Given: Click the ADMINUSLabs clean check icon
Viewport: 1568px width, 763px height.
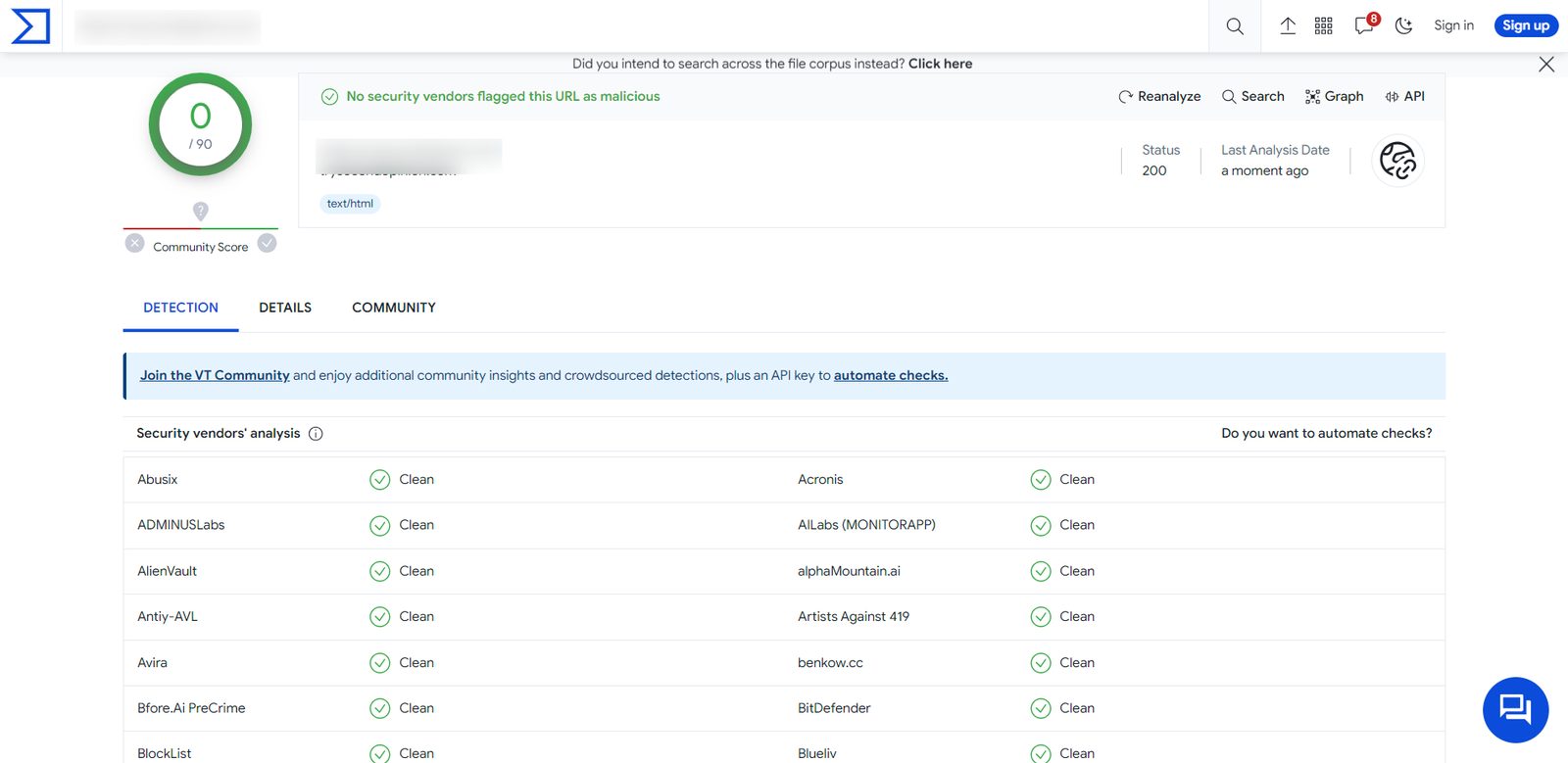Looking at the screenshot, I should point(380,526).
